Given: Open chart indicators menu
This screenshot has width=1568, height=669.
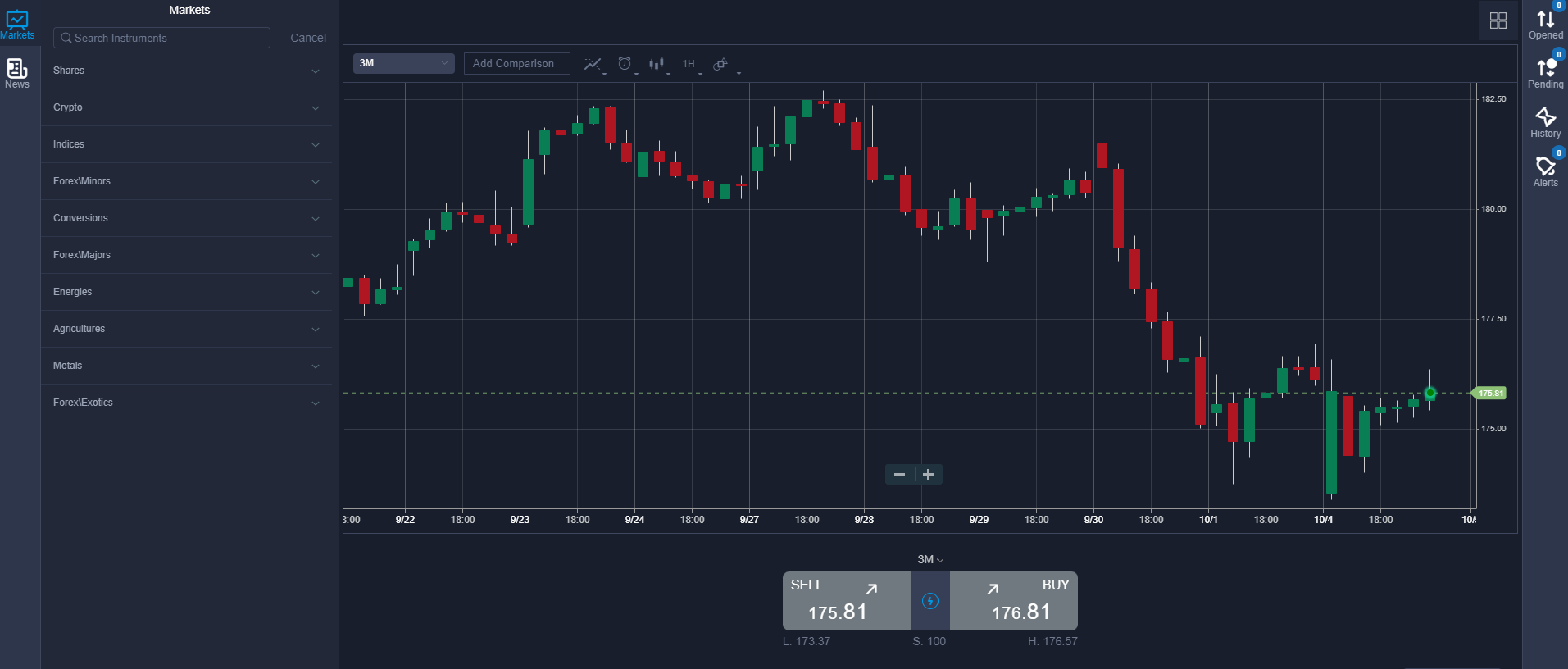Looking at the screenshot, I should click(593, 64).
